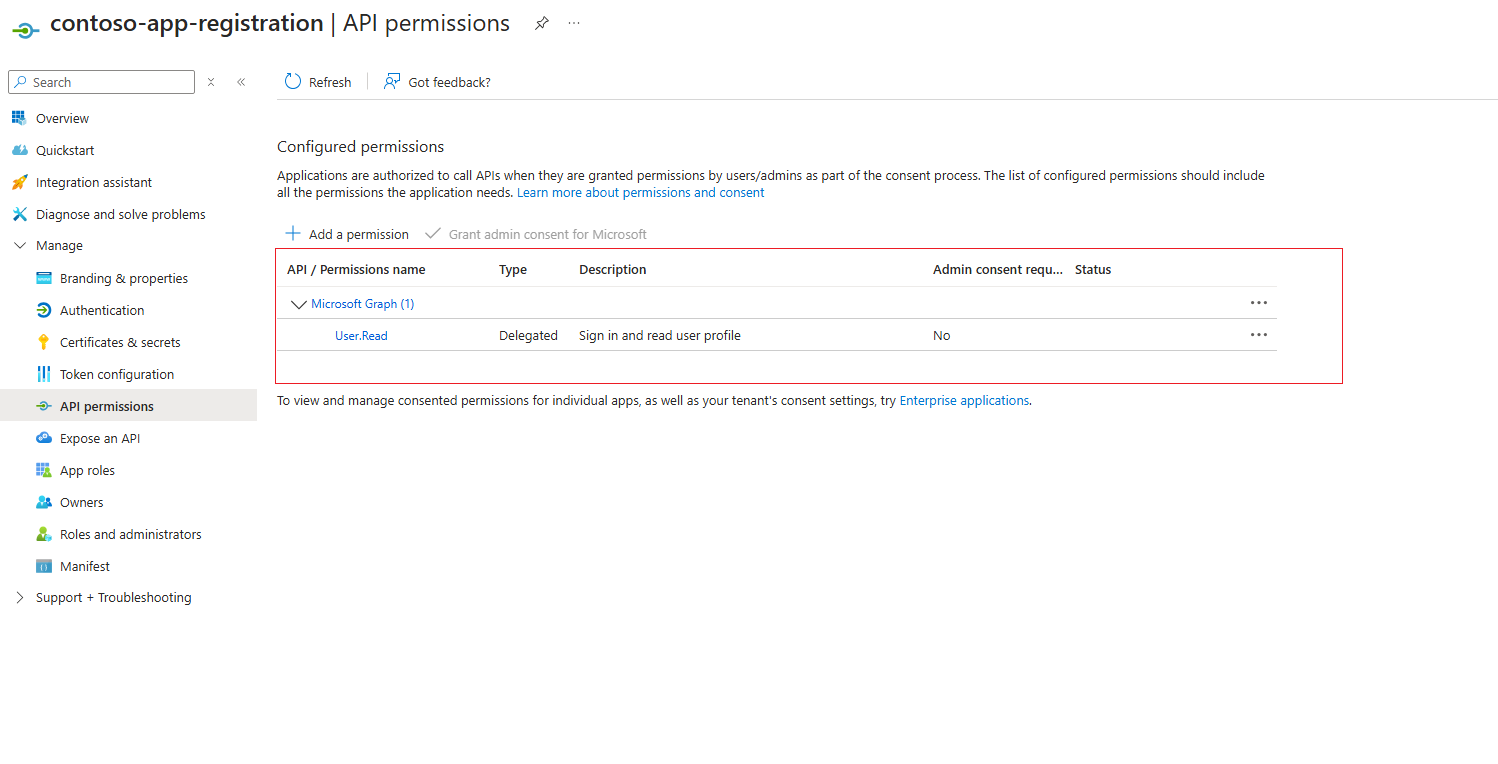Click the Certificates & secrets key icon
The height and width of the screenshot is (764, 1498).
click(43, 342)
